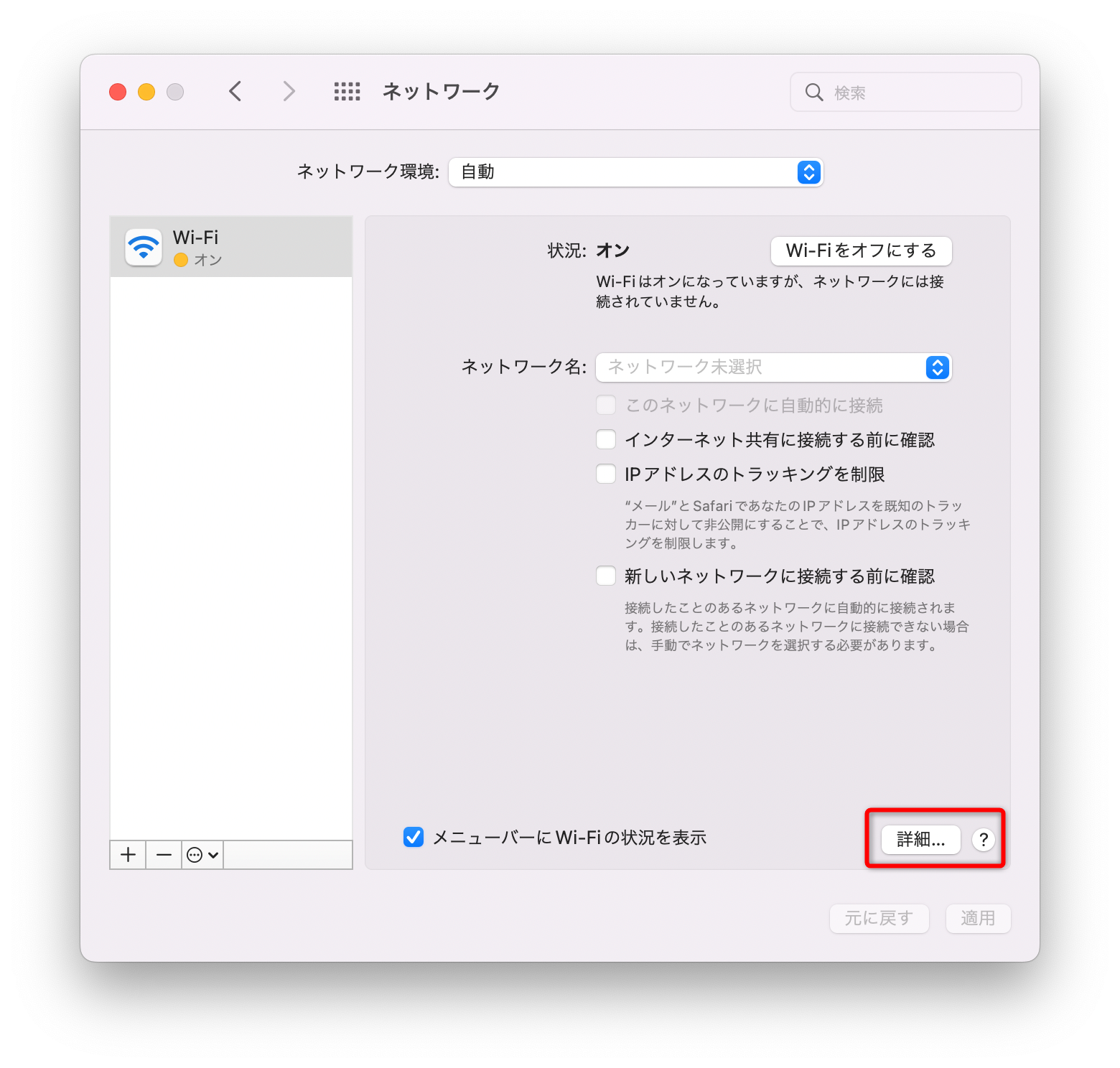The height and width of the screenshot is (1068, 1120).
Task: Go back with the left chevron
Action: pyautogui.click(x=235, y=91)
